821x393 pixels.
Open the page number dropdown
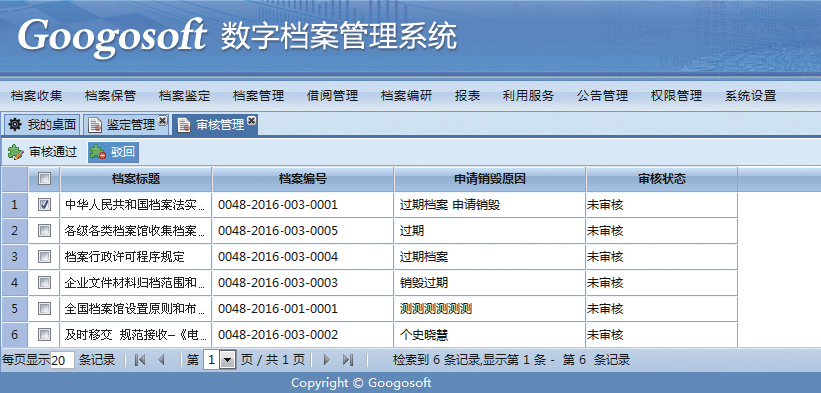pyautogui.click(x=227, y=360)
